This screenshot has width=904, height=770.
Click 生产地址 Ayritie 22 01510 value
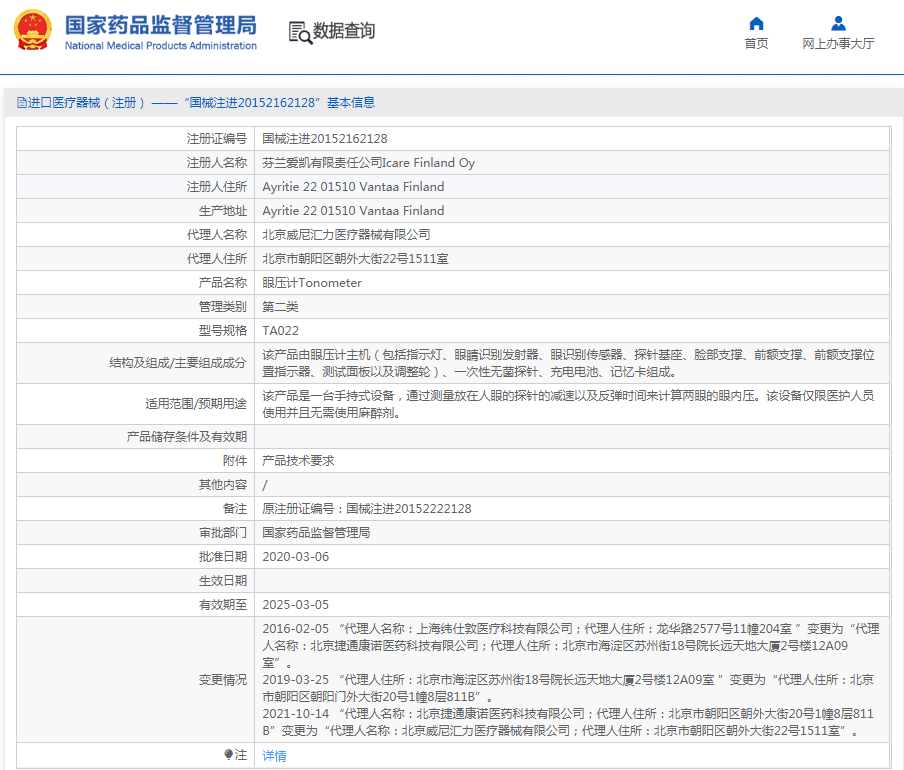coord(353,211)
